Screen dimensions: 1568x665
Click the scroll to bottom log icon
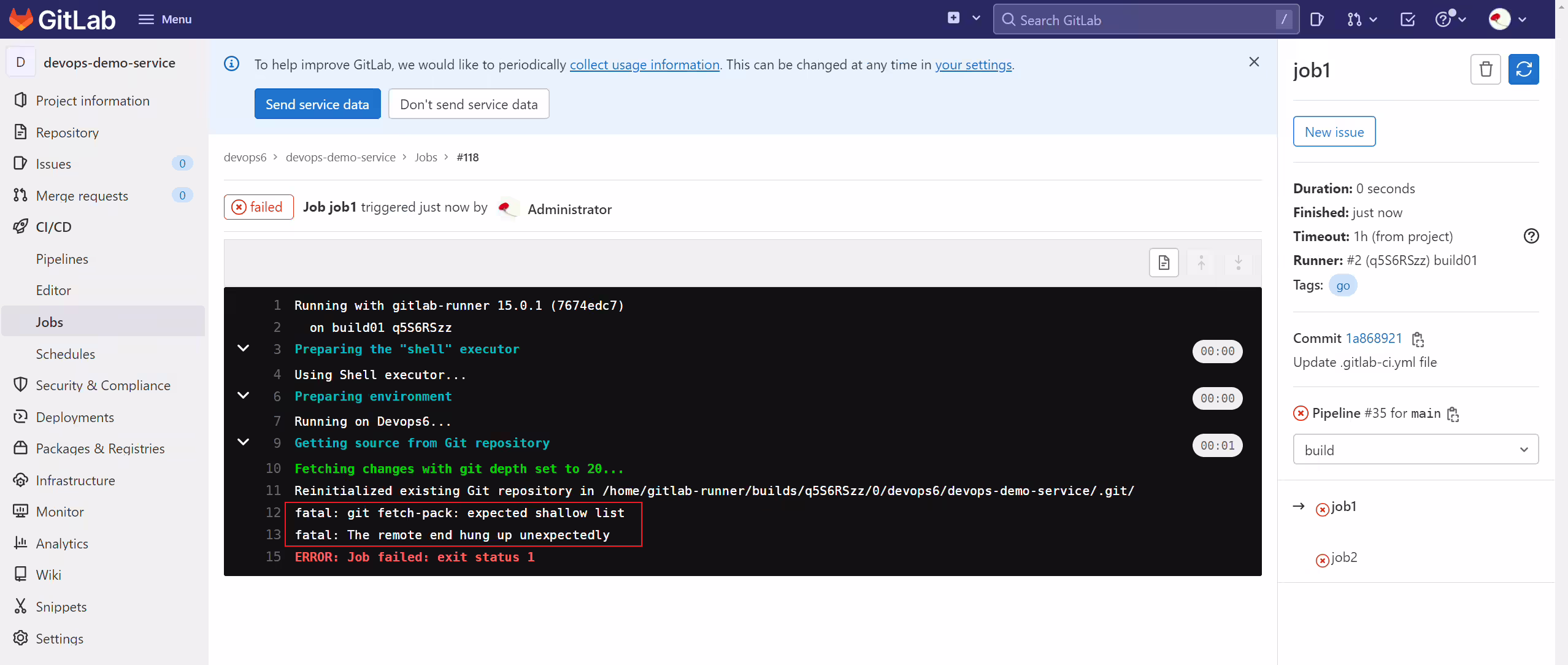click(1238, 263)
